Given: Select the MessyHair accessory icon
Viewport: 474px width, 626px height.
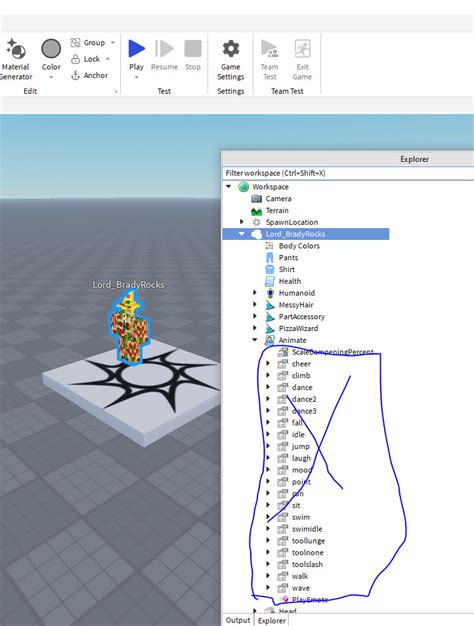Looking at the screenshot, I should (270, 305).
